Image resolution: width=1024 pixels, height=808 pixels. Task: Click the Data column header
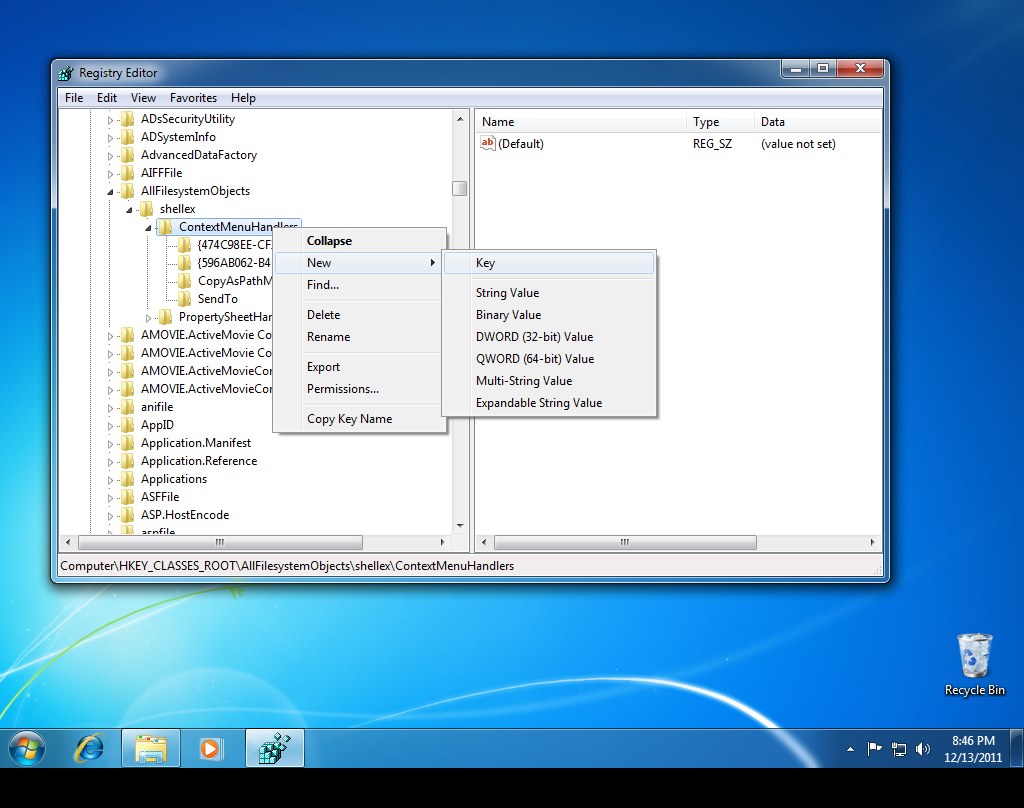pos(816,122)
